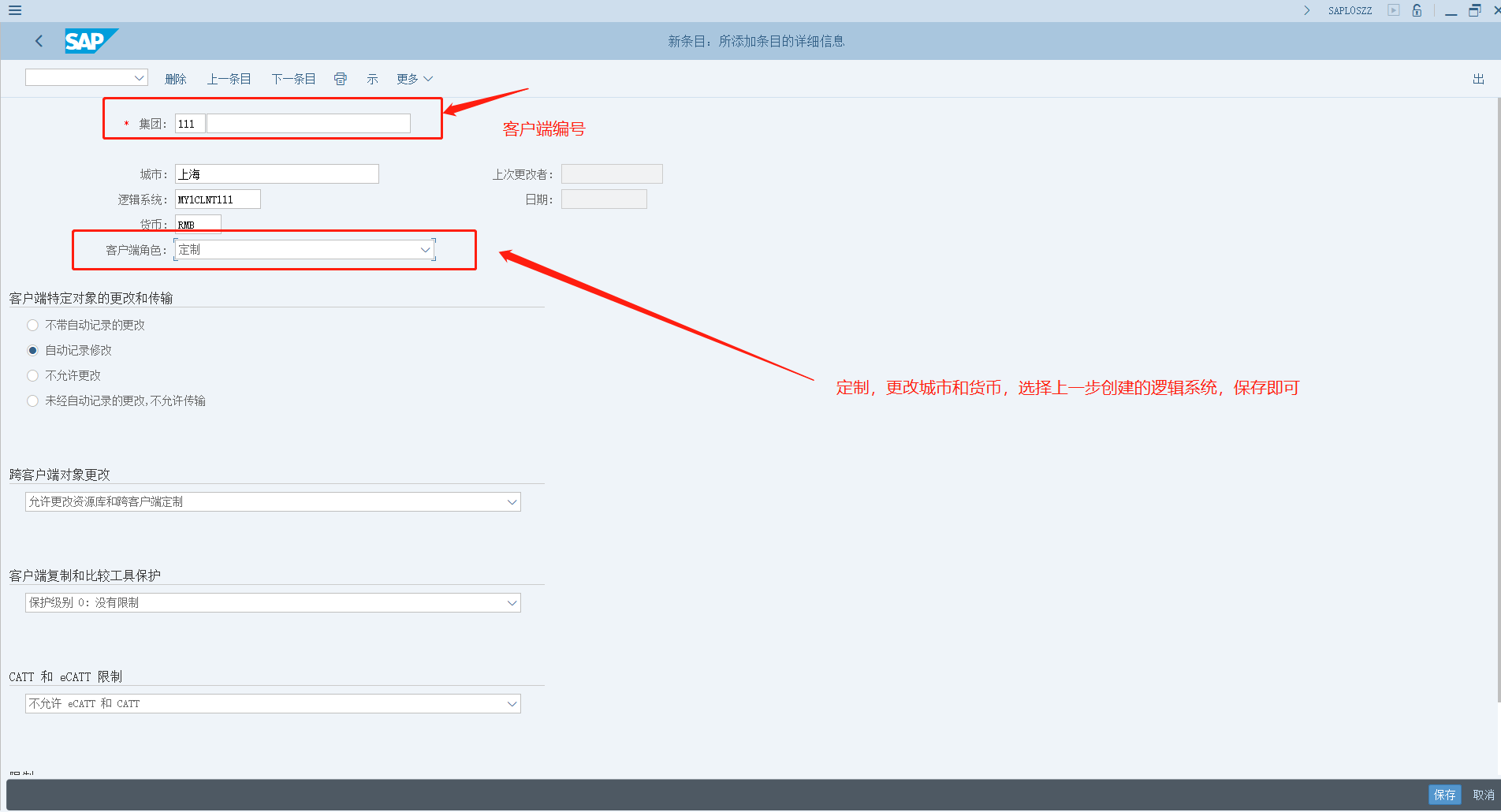Choose 未经自动记录的更改,不允许传输 option
Screen dimensions: 1501x812
click(x=32, y=400)
